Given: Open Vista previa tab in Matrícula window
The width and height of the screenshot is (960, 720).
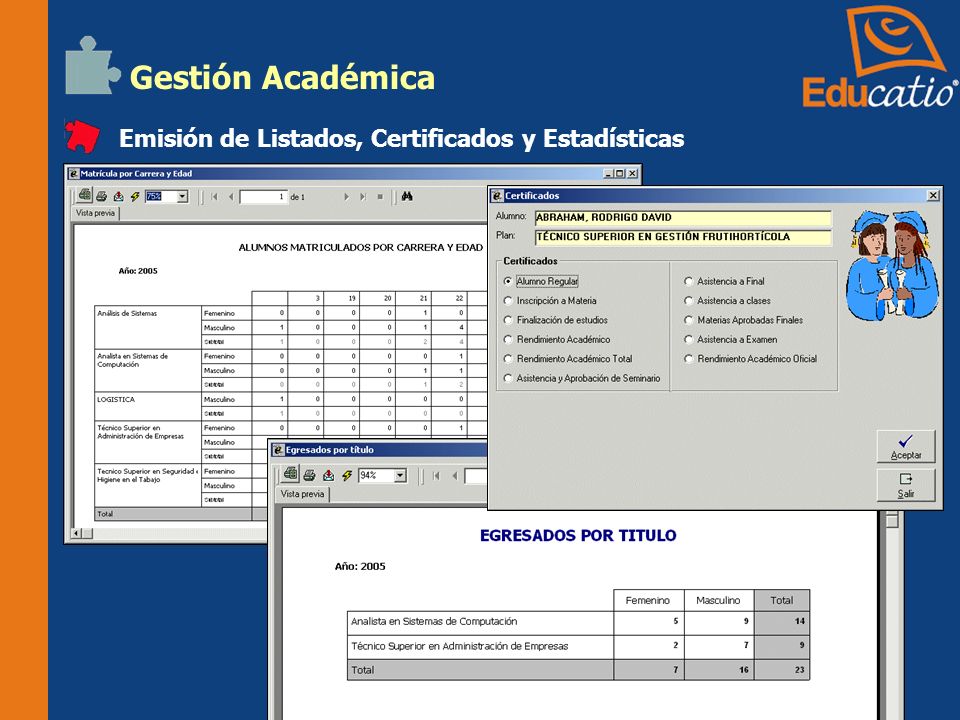Looking at the screenshot, I should click(x=96, y=213).
